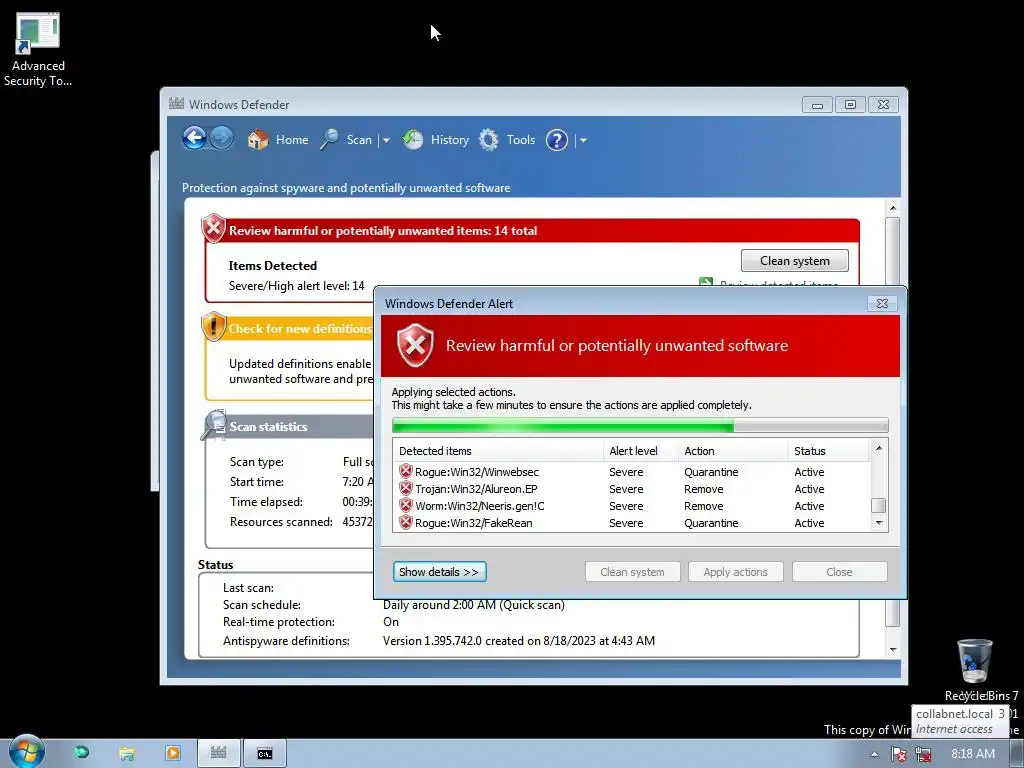Click yellow shield icon beside Check for new definitions
This screenshot has width=1024, height=768.
[x=213, y=326]
